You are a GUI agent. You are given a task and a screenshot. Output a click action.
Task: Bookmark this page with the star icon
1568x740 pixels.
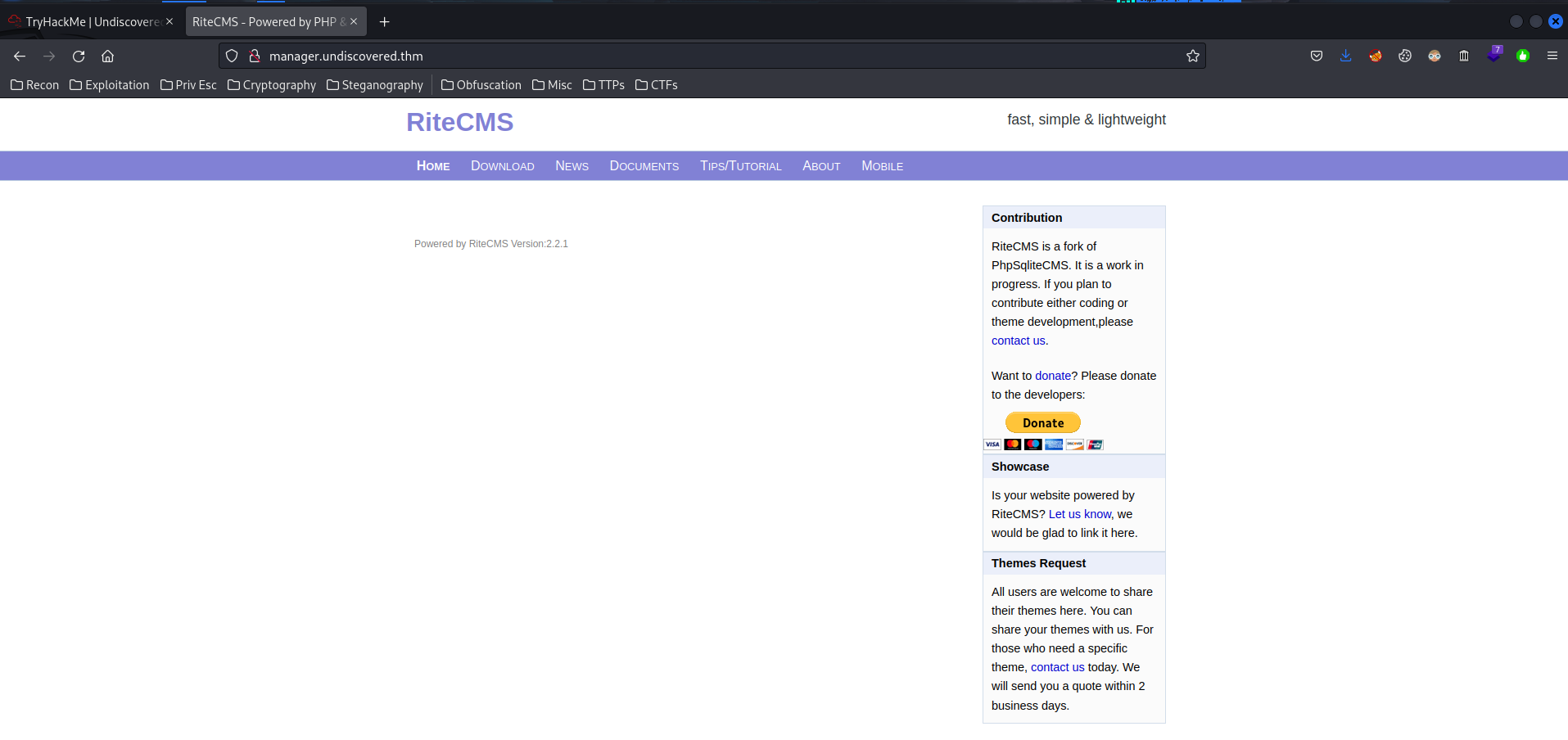click(1193, 56)
